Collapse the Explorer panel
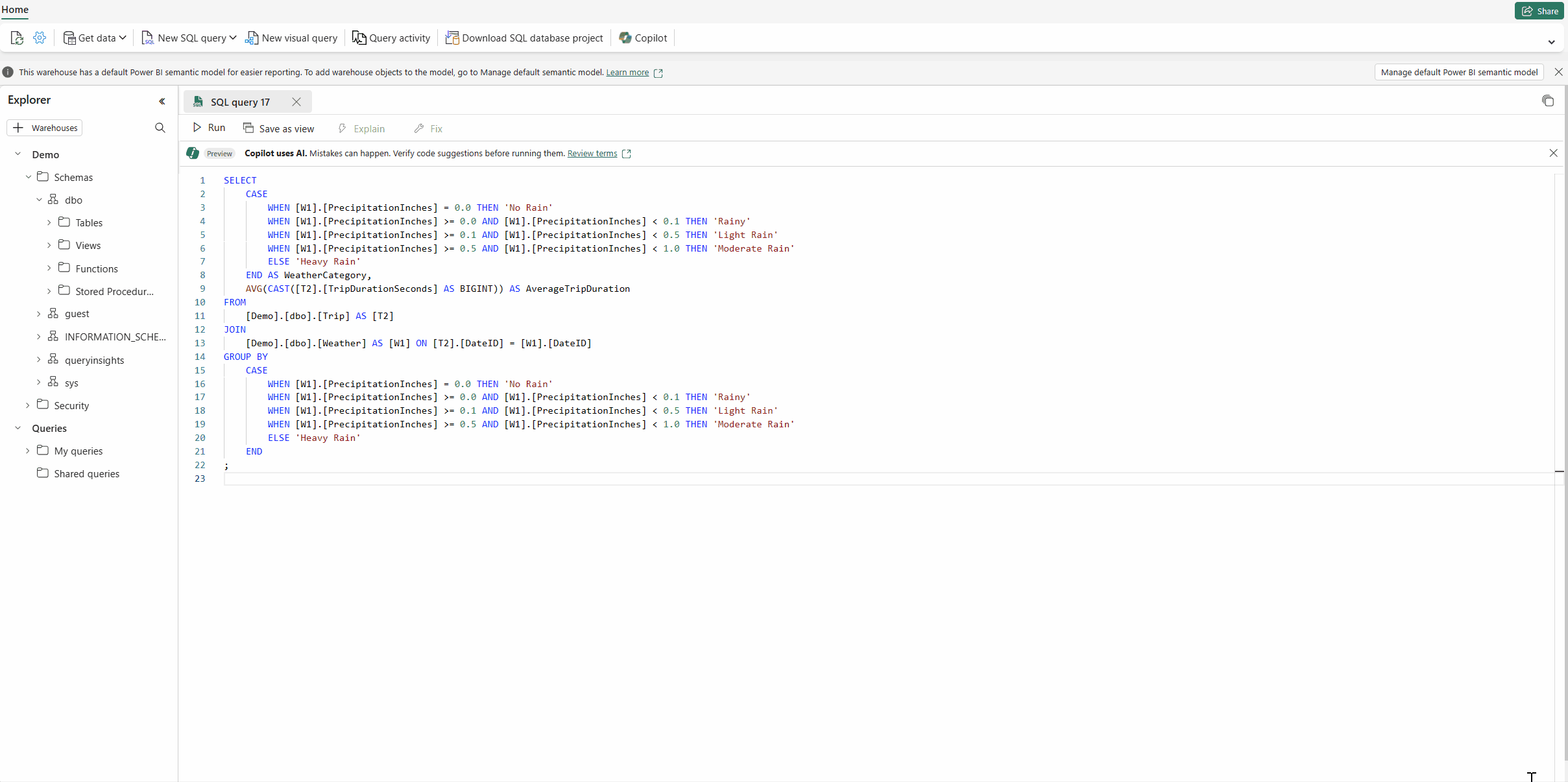The height and width of the screenshot is (782, 1568). (162, 101)
